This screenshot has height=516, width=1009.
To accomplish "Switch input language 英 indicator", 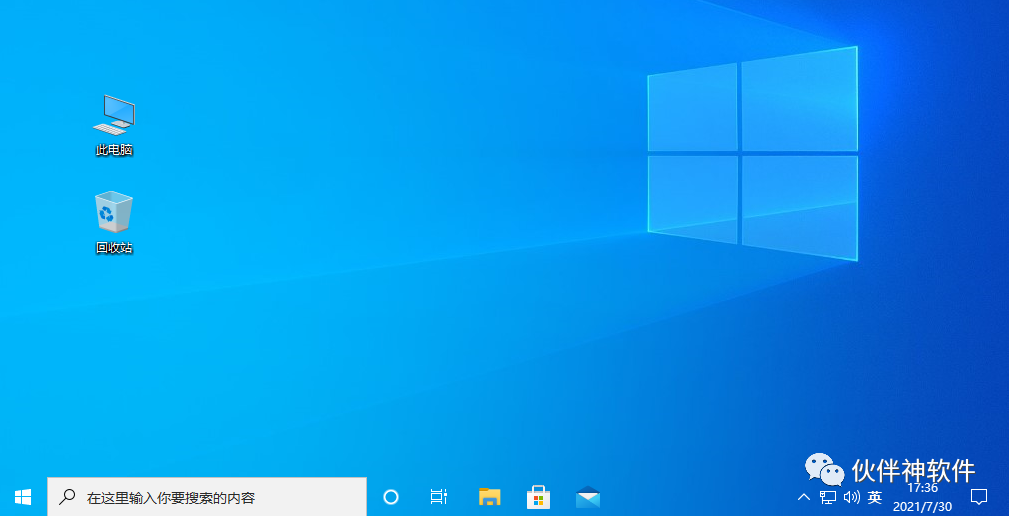I will click(875, 497).
